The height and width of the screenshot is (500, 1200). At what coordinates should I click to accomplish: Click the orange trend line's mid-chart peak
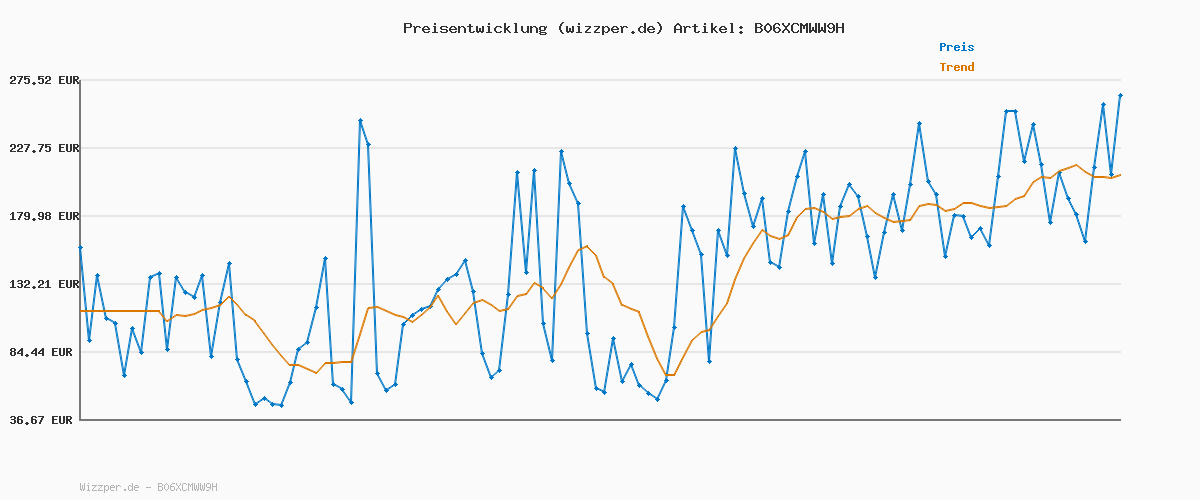point(587,246)
